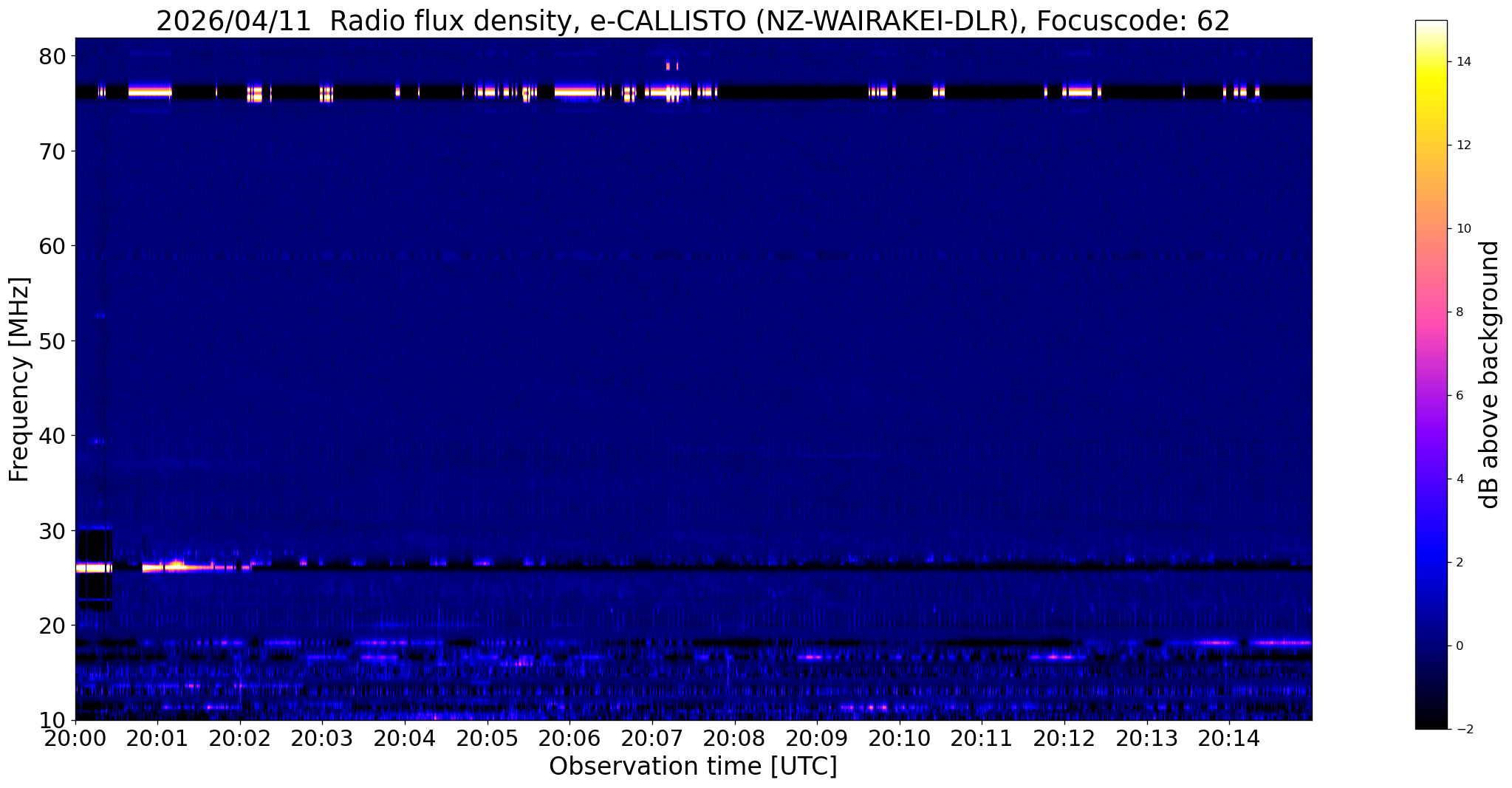Click the Frequency [MHz] axis label
The width and height of the screenshot is (1512, 788).
coord(19,379)
